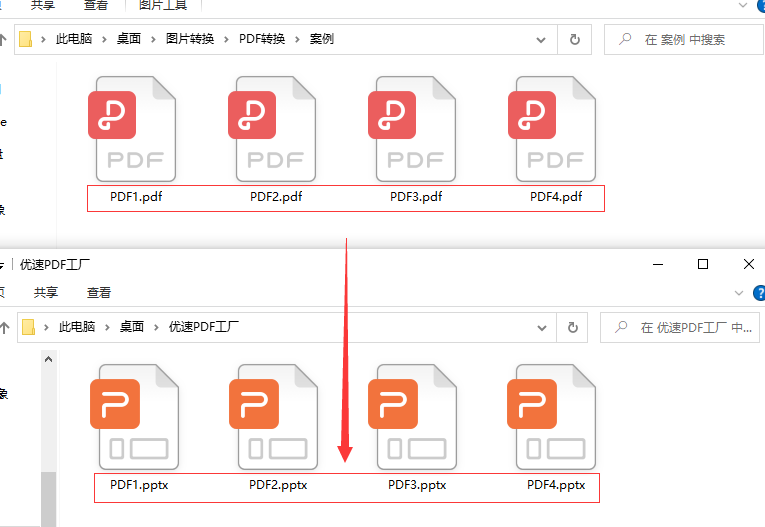Select the PDF4.pdf file icon

[552, 129]
